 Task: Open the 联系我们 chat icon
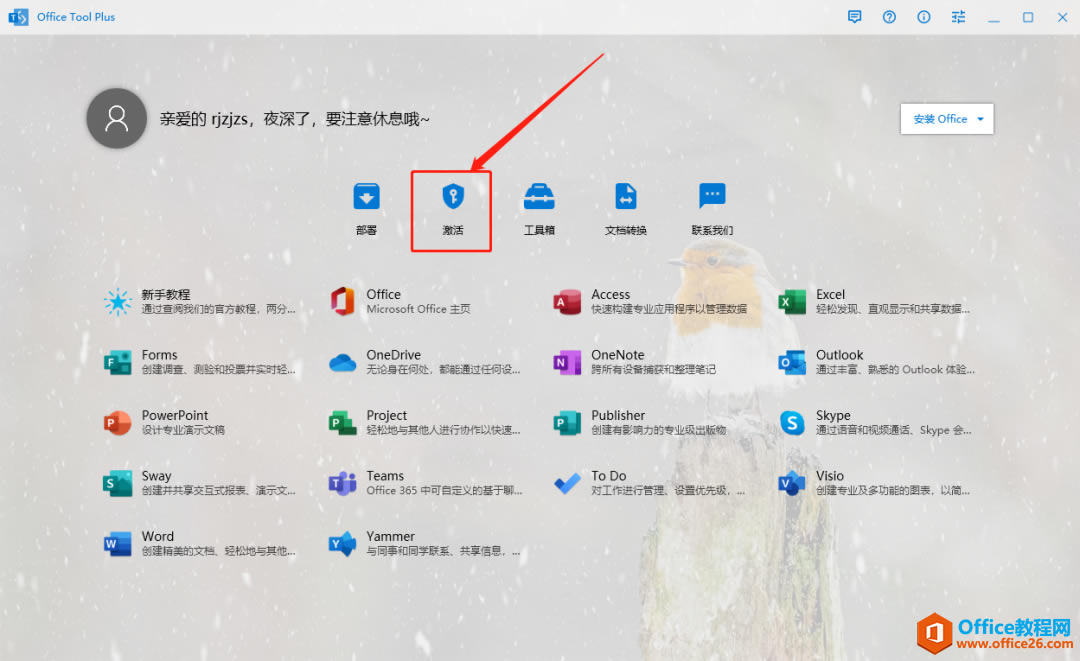pyautogui.click(x=712, y=196)
